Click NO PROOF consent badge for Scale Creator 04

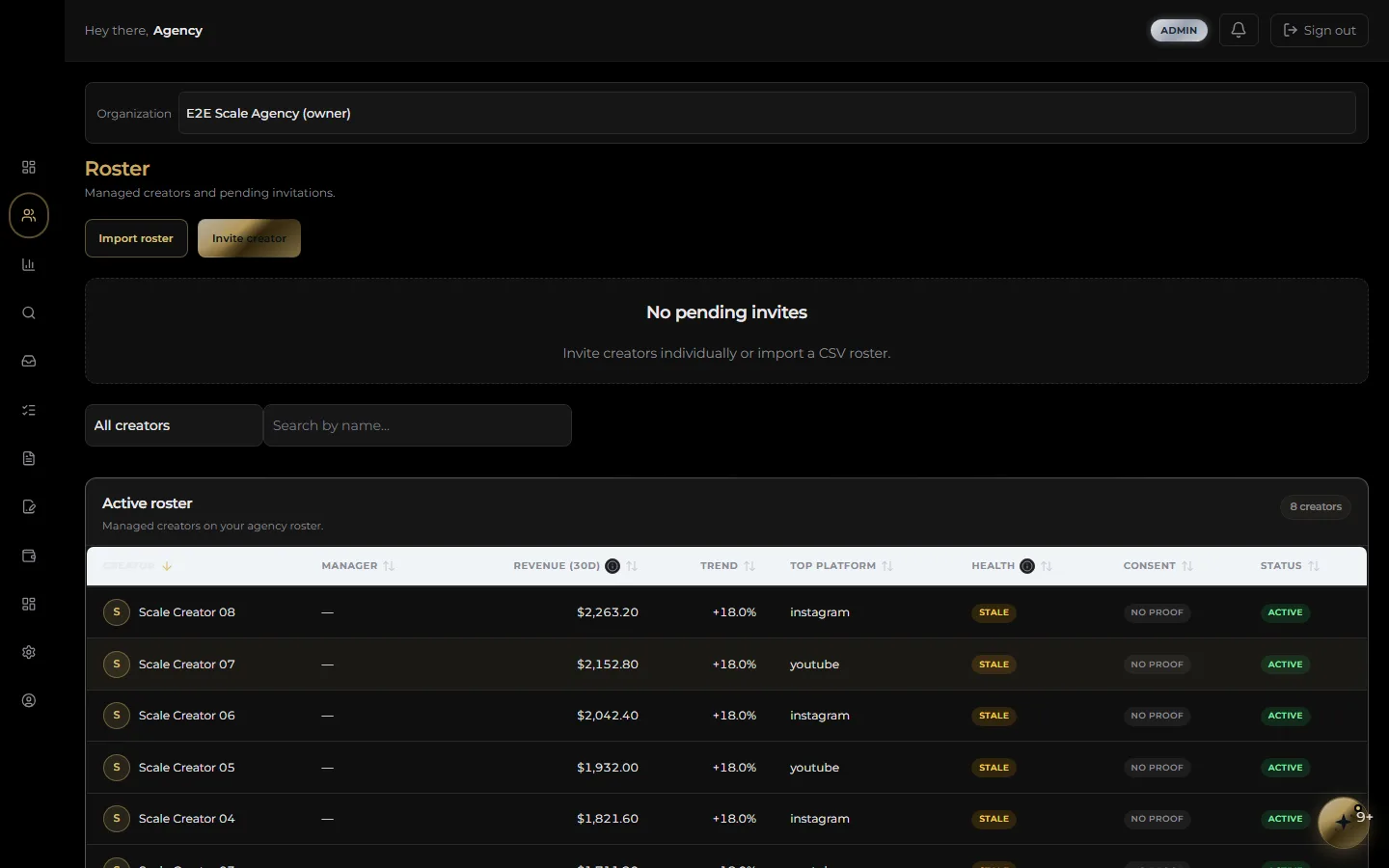tap(1157, 819)
